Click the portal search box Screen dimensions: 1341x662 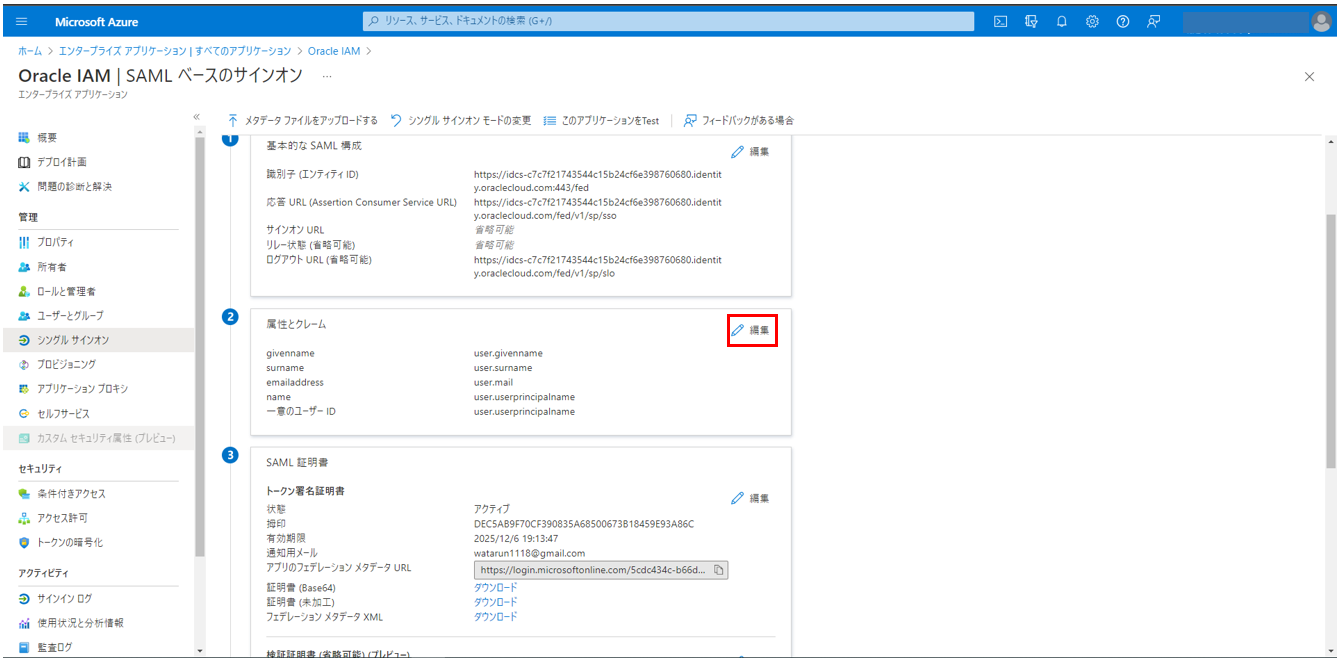click(x=668, y=21)
